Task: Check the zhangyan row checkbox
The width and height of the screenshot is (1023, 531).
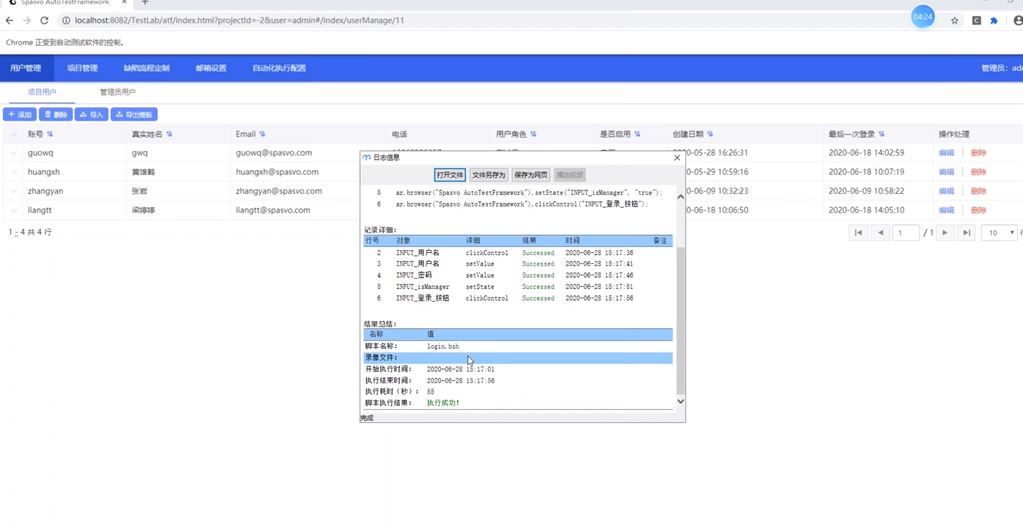Action: coord(14,191)
